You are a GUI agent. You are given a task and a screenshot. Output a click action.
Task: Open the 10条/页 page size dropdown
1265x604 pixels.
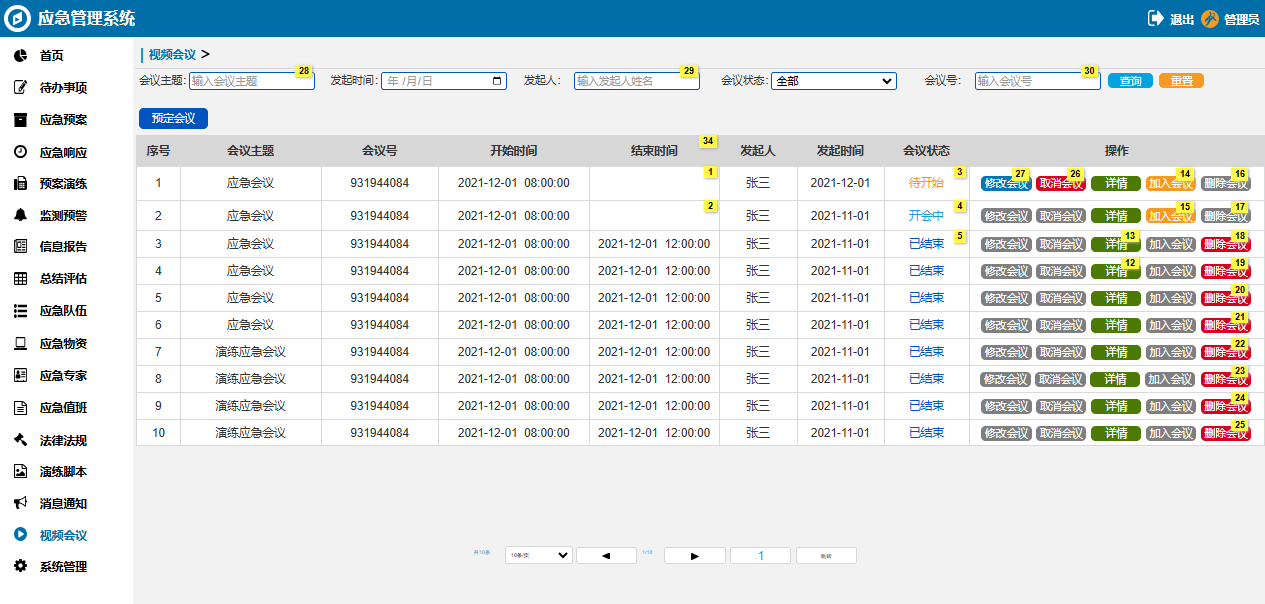click(538, 555)
